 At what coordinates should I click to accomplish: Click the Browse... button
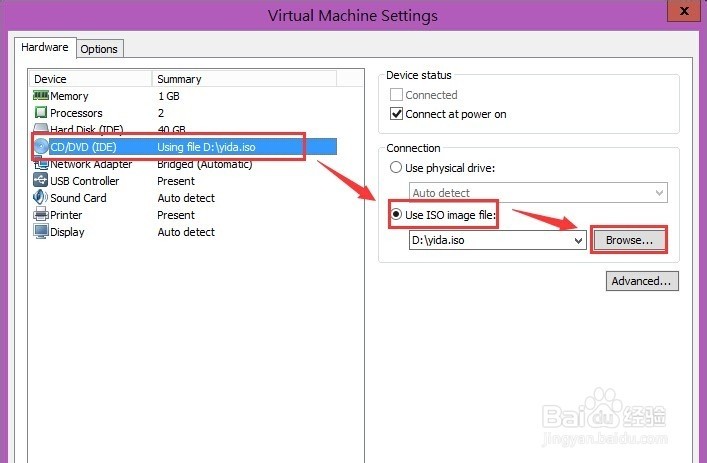pyautogui.click(x=629, y=240)
